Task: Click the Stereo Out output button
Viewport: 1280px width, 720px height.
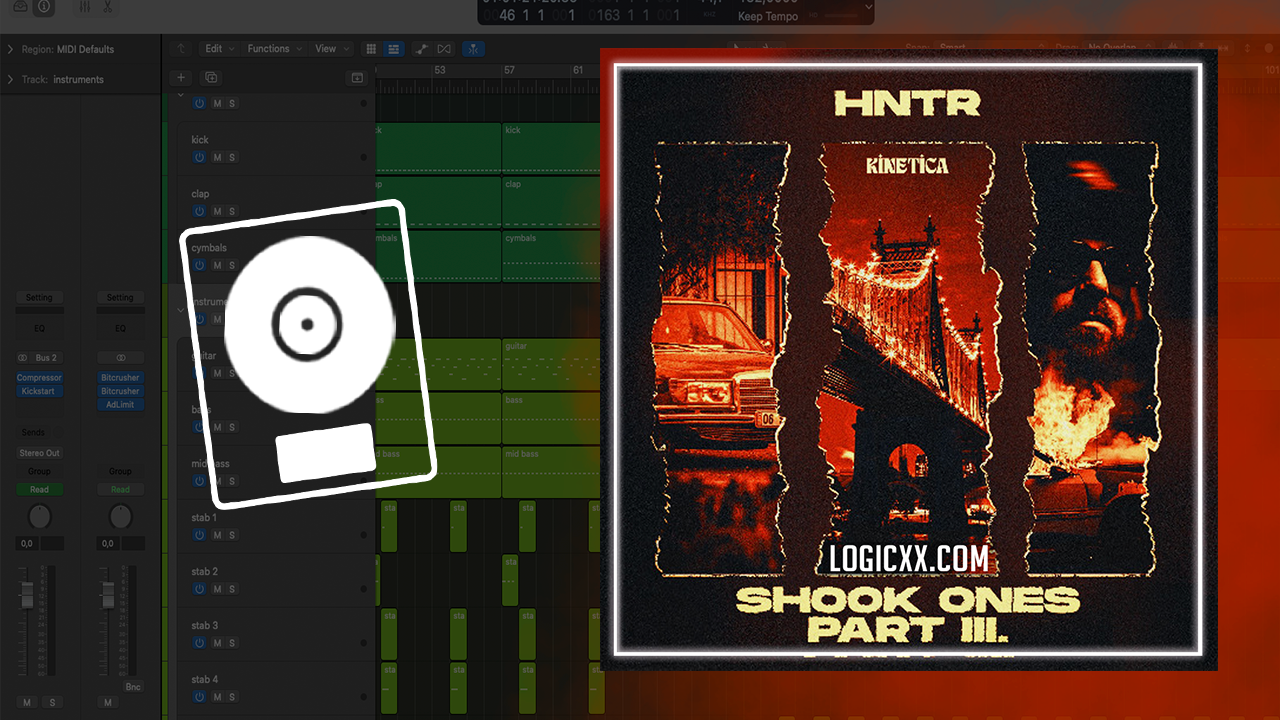Action: (x=39, y=453)
